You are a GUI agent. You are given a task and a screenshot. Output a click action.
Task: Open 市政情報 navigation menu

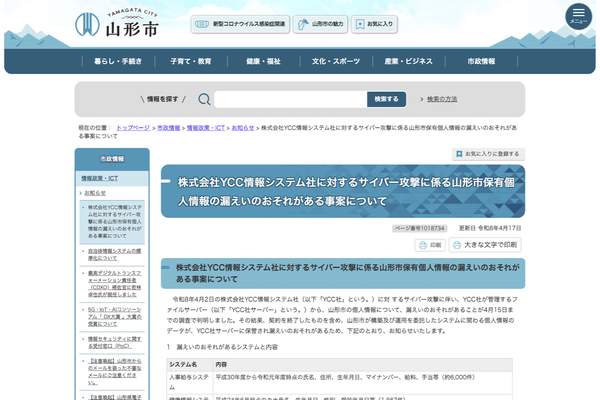pos(481,61)
